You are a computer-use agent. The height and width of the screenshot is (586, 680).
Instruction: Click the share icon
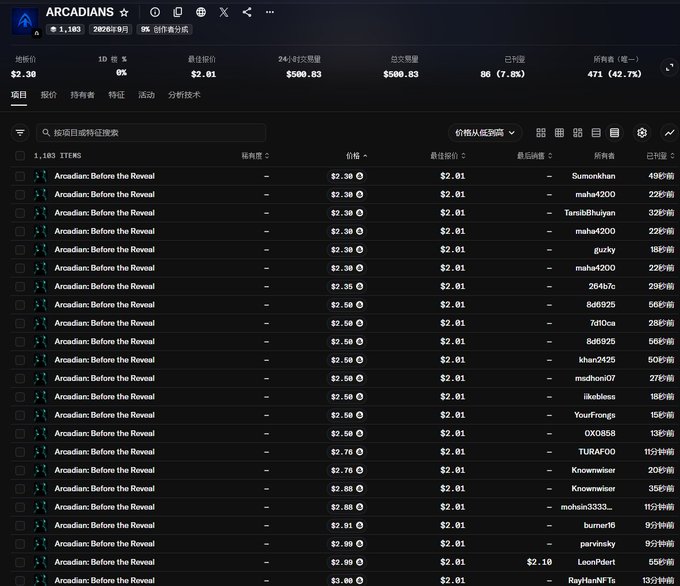247,12
